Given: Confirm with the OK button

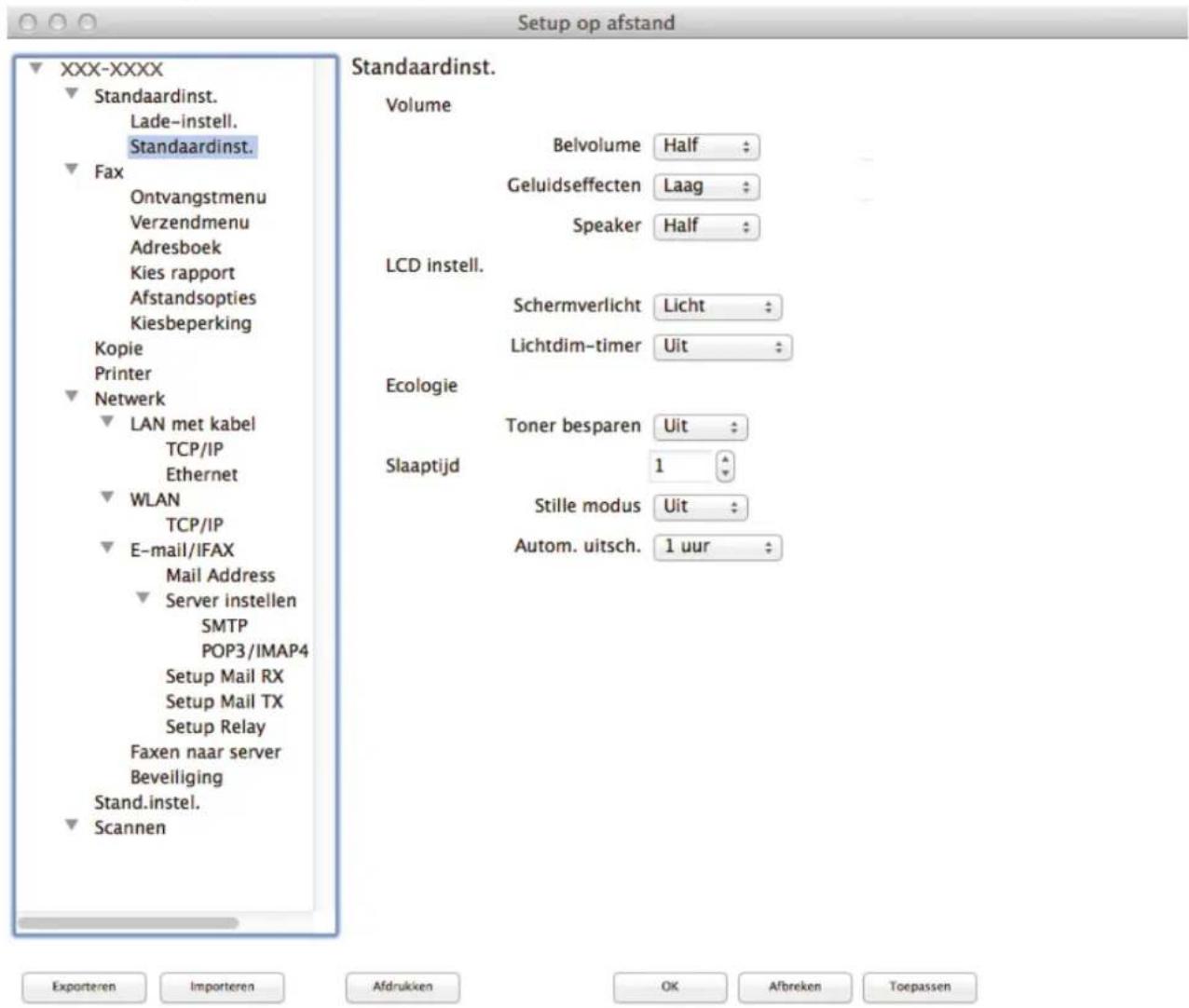Looking at the screenshot, I should point(670,987).
